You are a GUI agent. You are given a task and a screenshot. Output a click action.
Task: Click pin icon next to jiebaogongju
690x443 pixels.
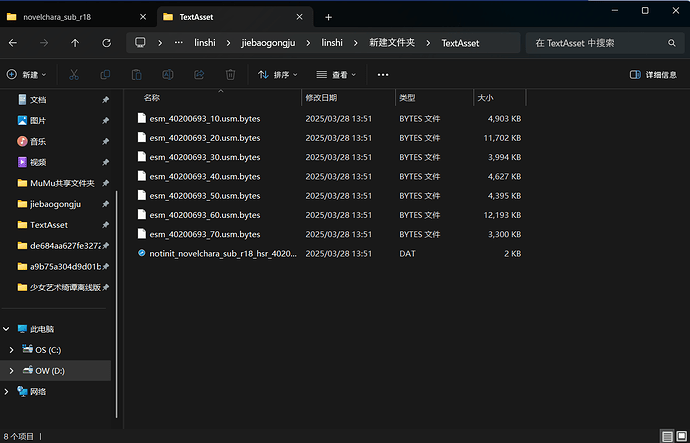106,204
